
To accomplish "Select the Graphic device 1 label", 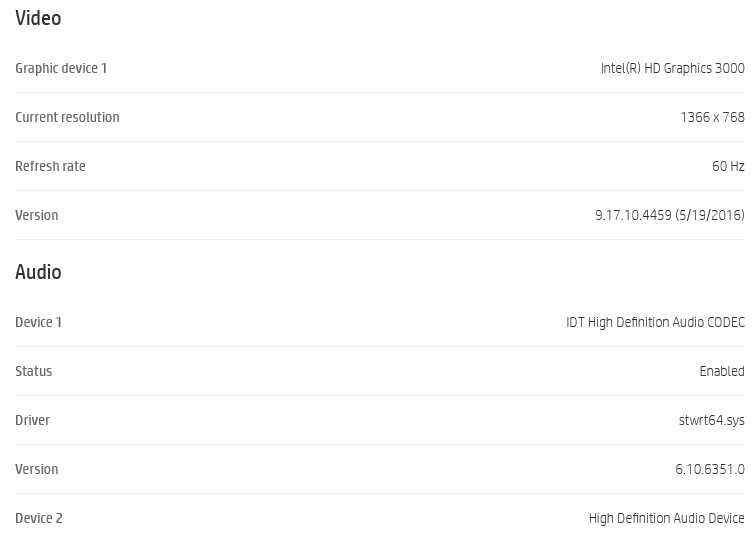I will click(61, 68).
